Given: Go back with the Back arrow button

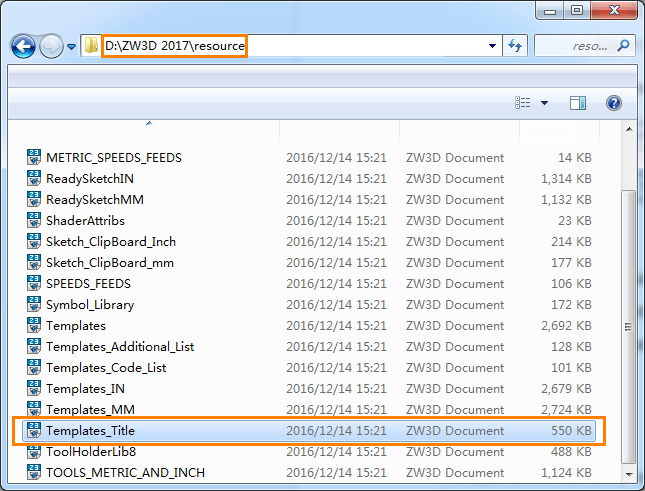Looking at the screenshot, I should click(23, 46).
